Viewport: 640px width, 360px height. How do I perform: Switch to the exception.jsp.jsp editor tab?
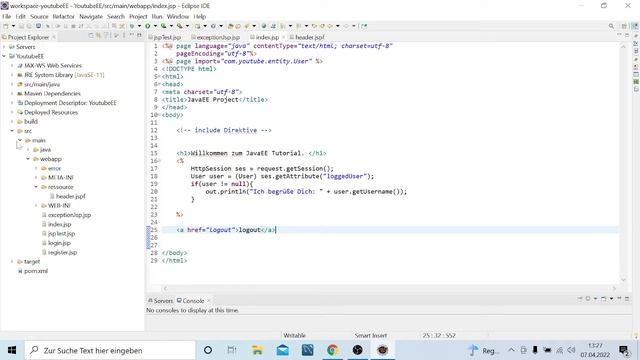click(x=216, y=37)
